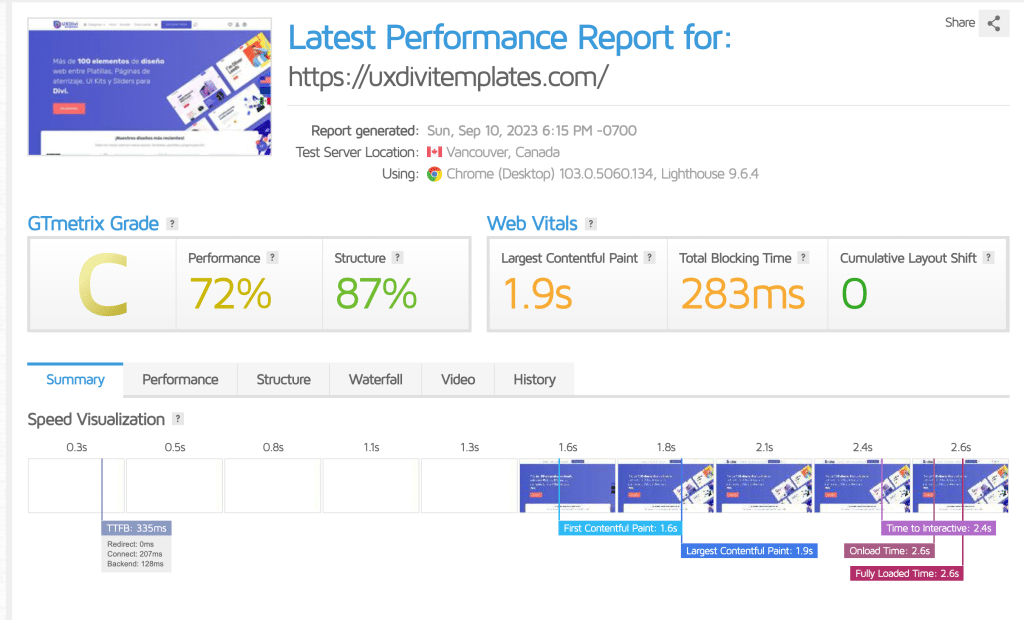The image size is (1024, 620).
Task: Open Web Vitals help question mark
Action: [x=590, y=223]
